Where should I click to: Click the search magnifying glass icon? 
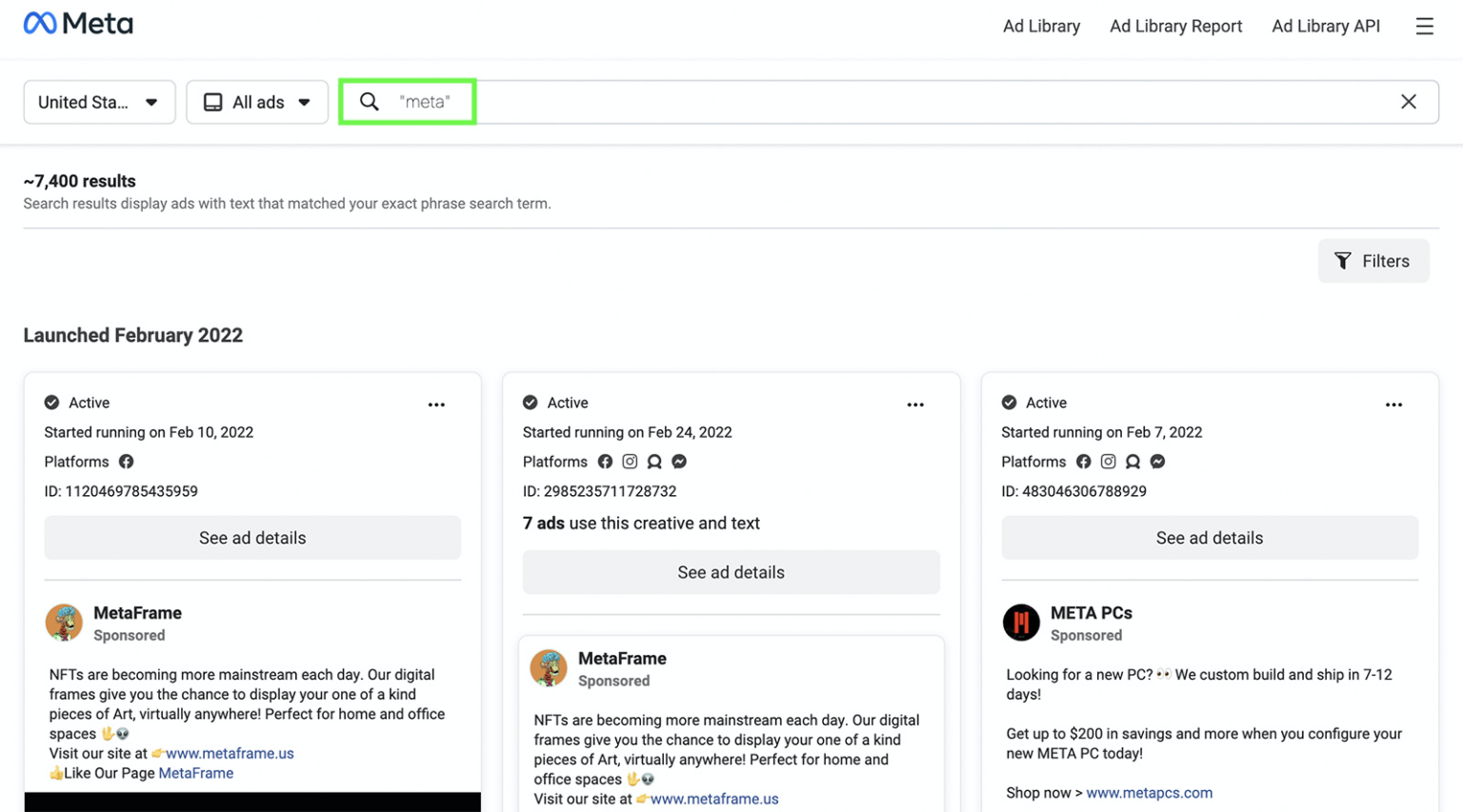[x=370, y=101]
